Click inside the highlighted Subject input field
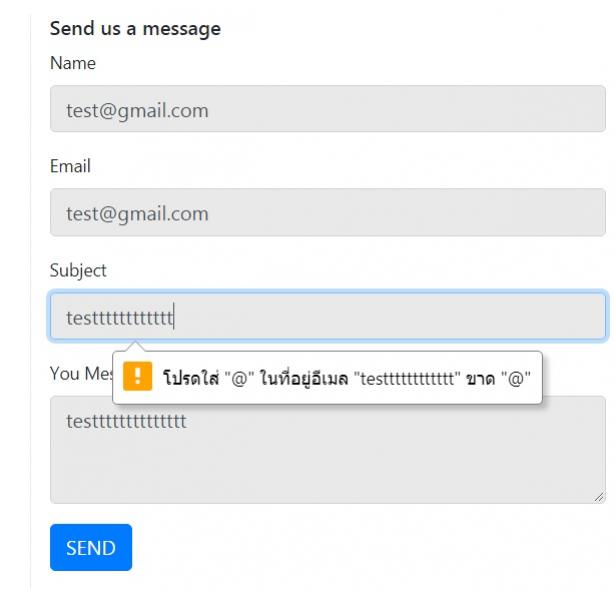The width and height of the screenshot is (615, 591). click(328, 316)
